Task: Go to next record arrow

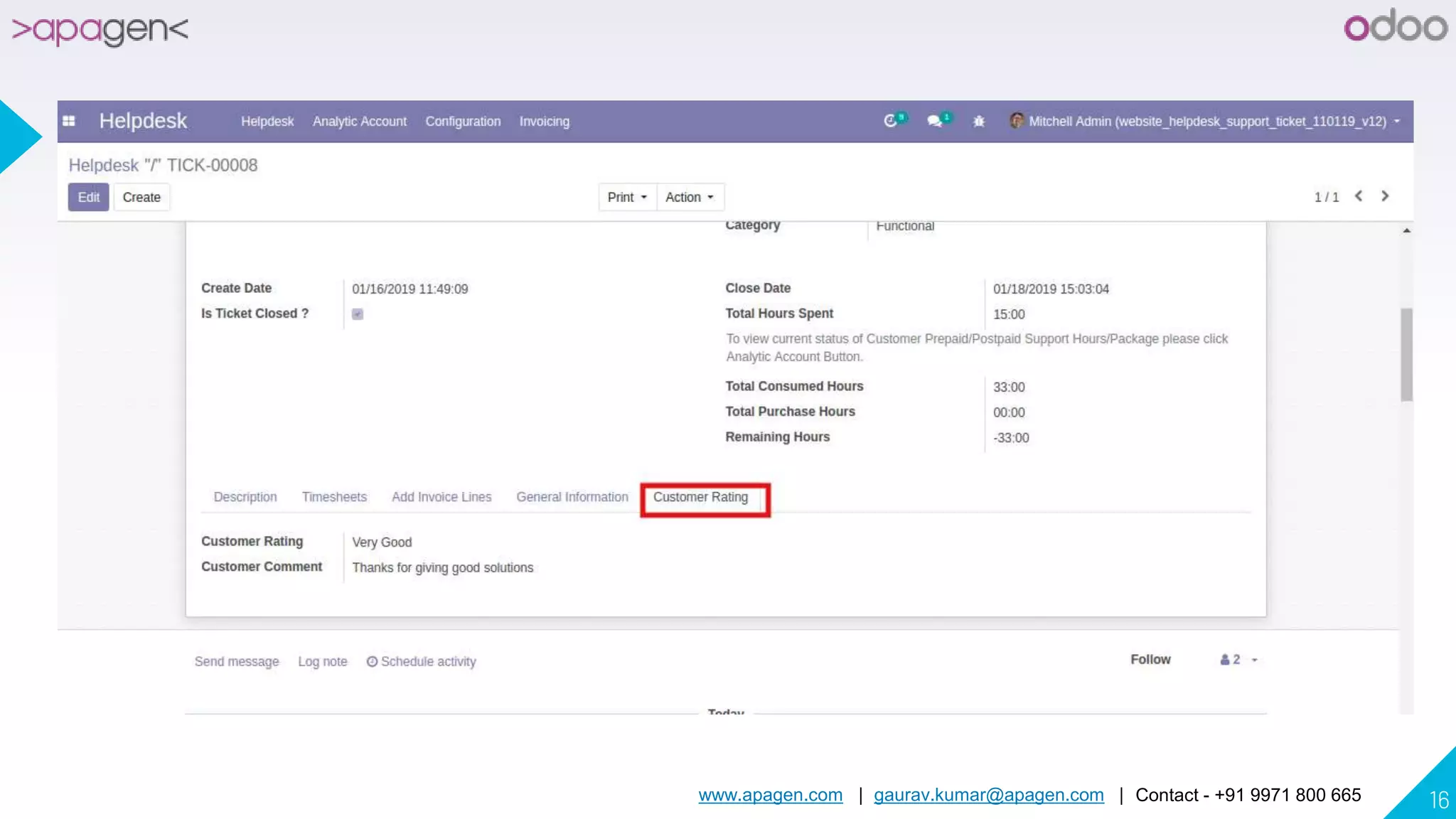Action: coord(1385,196)
